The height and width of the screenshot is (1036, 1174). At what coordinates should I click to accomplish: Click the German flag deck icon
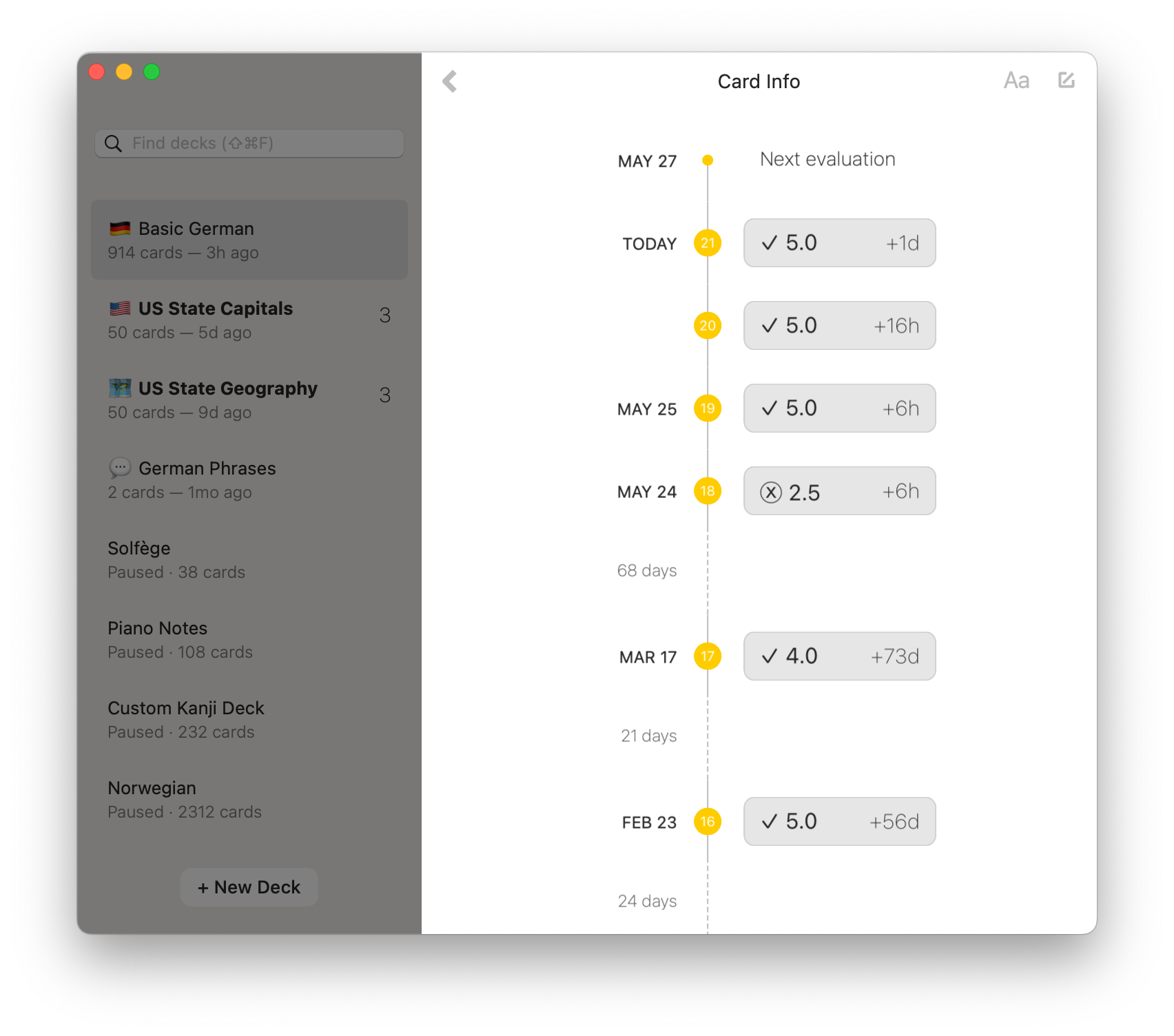pyautogui.click(x=120, y=229)
